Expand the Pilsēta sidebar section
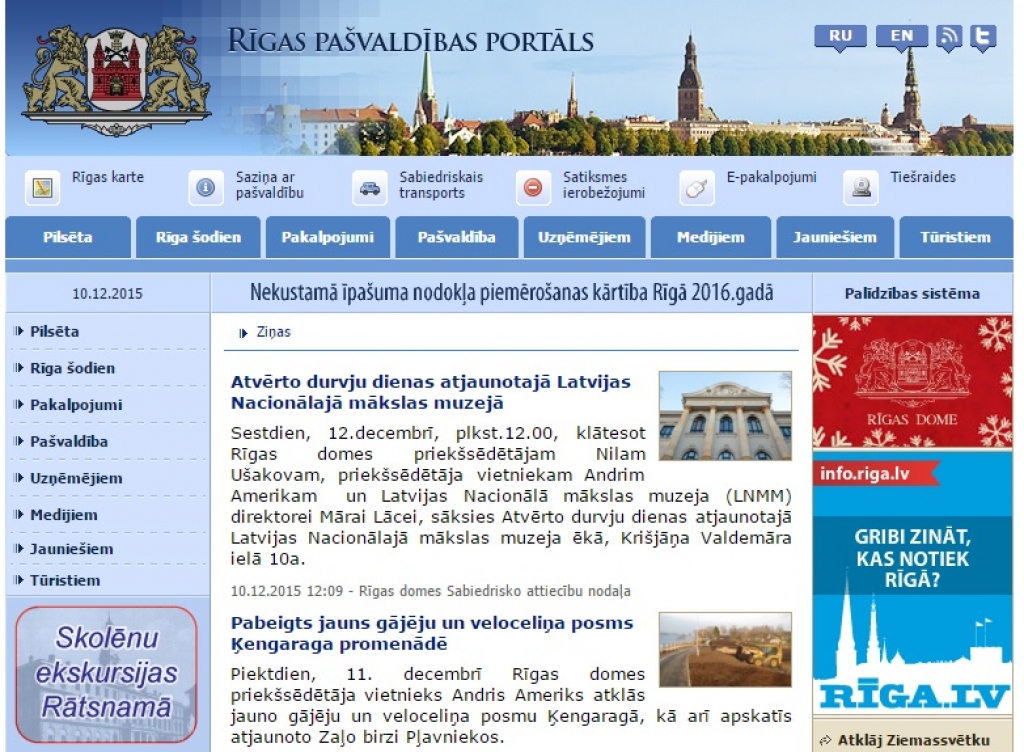The height and width of the screenshot is (752, 1024). coord(52,331)
